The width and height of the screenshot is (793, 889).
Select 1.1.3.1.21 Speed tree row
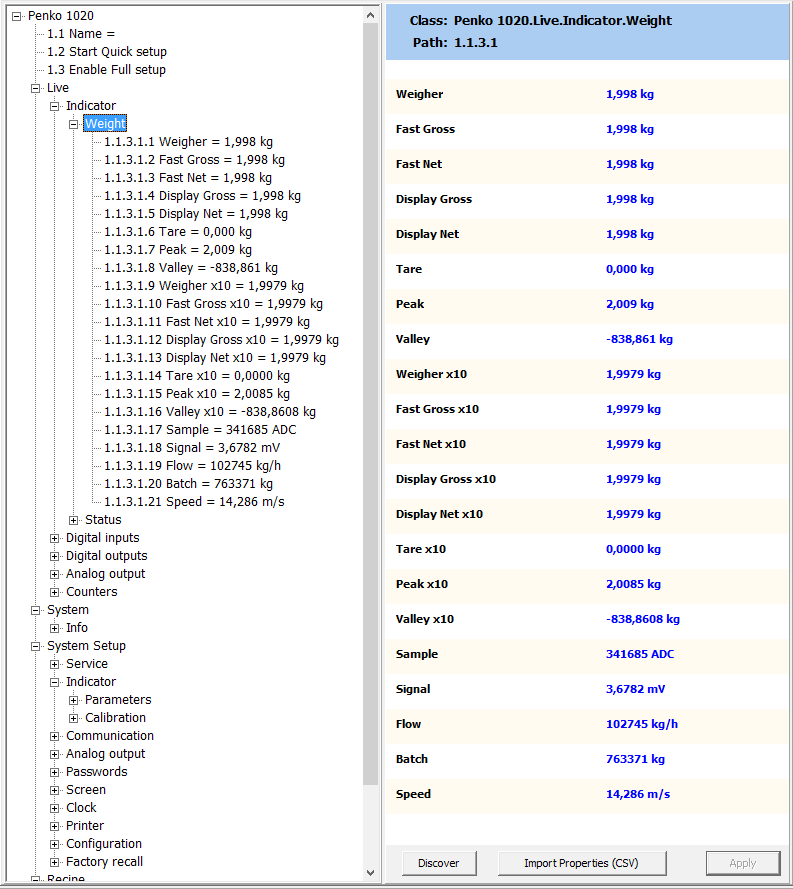pyautogui.click(x=194, y=502)
